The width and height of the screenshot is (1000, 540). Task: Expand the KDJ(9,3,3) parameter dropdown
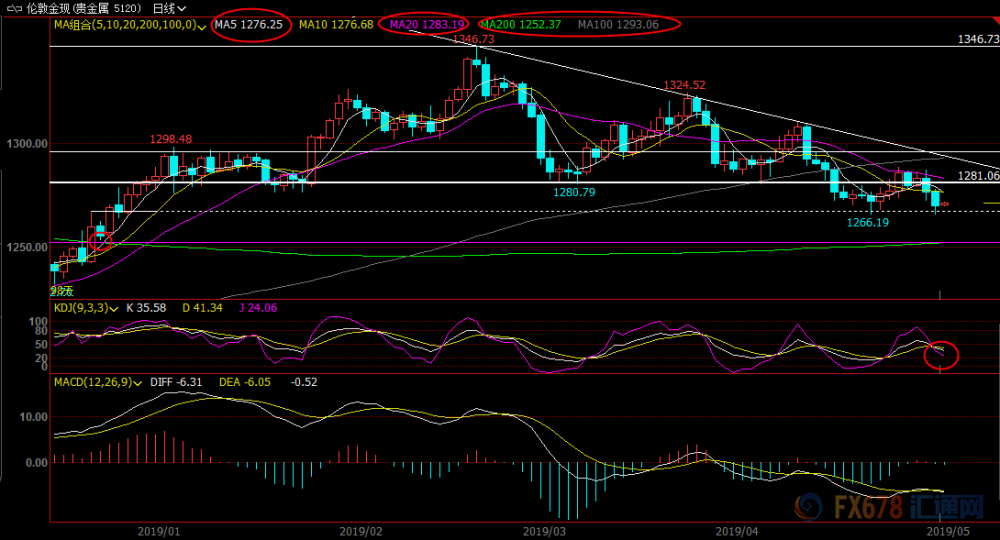(x=114, y=309)
